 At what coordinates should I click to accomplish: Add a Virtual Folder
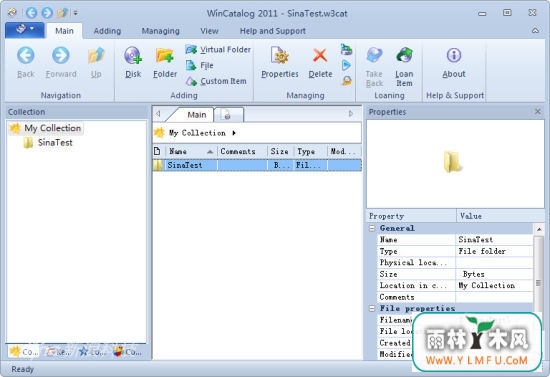(x=218, y=50)
